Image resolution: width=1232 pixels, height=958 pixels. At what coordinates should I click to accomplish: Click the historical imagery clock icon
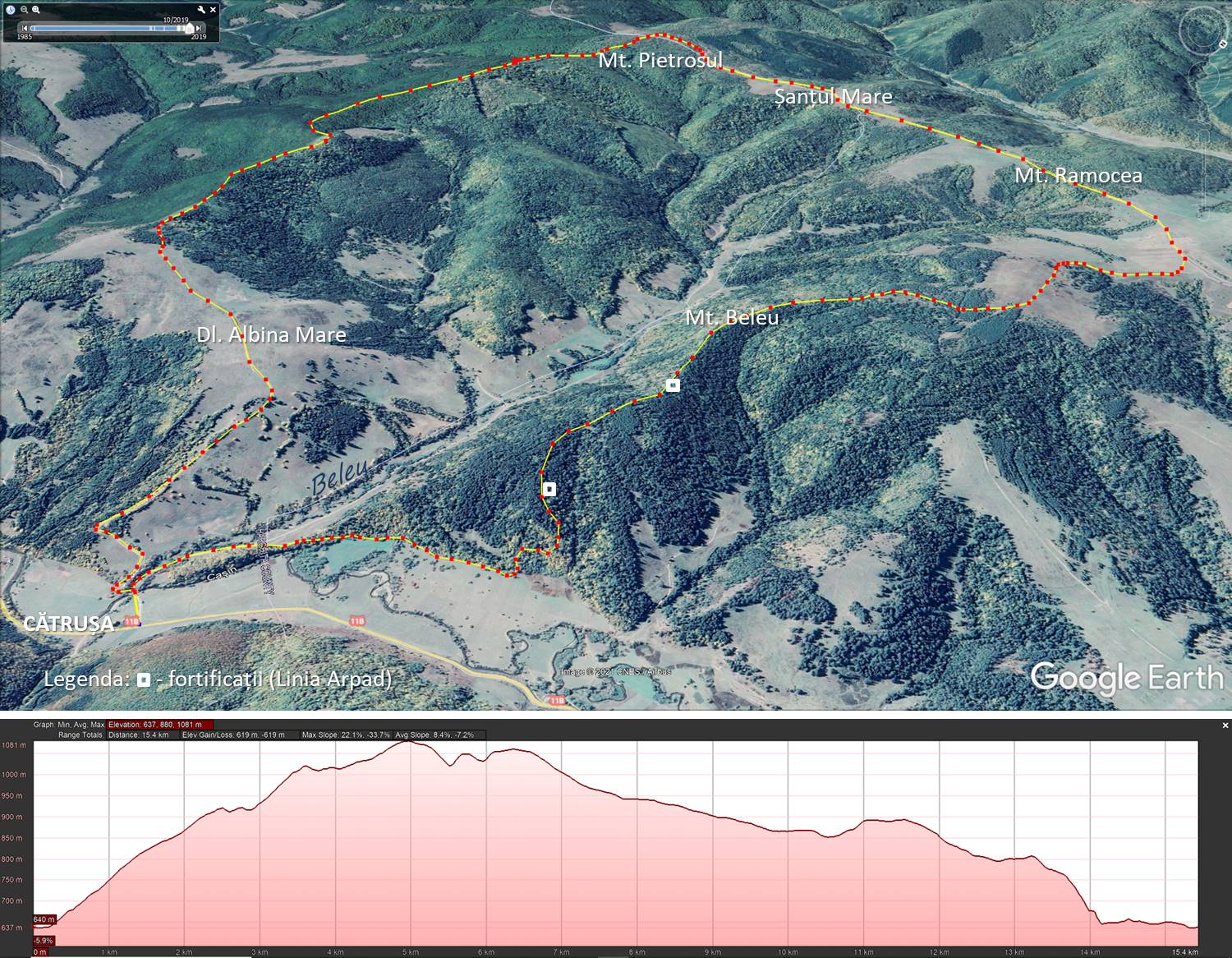(x=11, y=10)
